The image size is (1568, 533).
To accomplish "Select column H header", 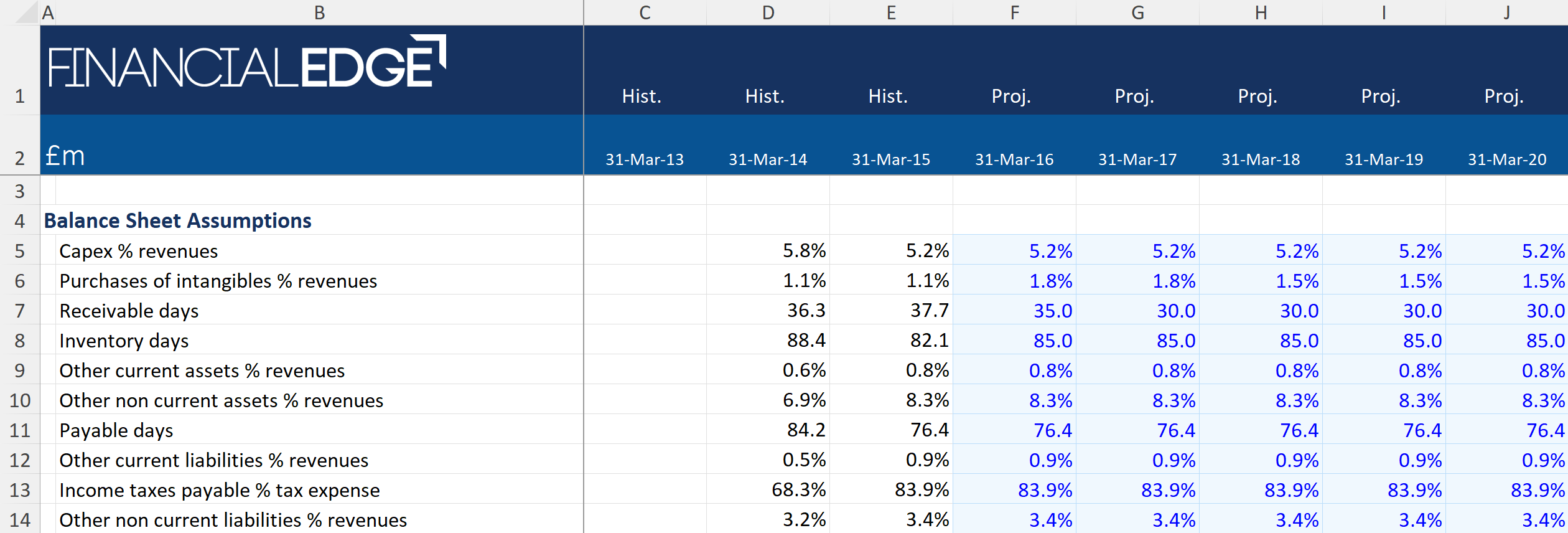I will click(x=1261, y=12).
